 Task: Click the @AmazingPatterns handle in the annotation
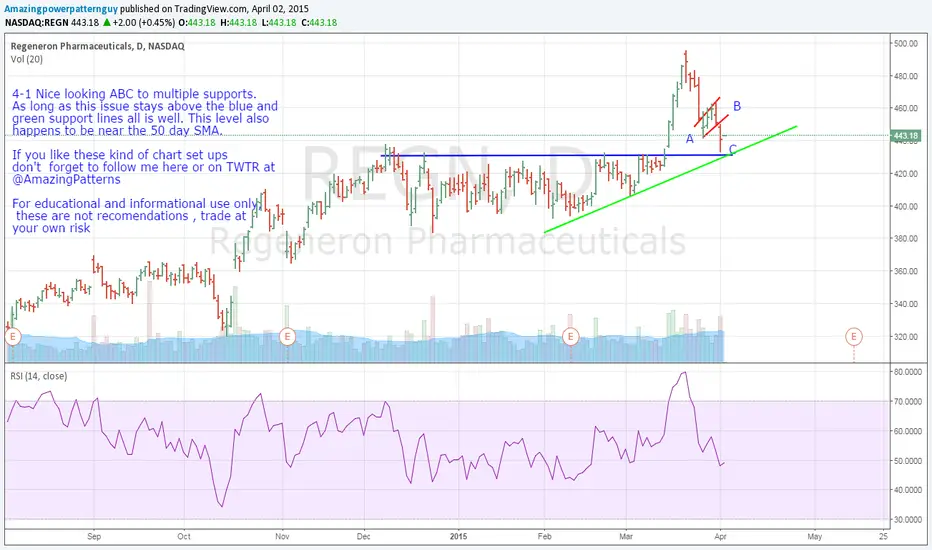(x=67, y=179)
